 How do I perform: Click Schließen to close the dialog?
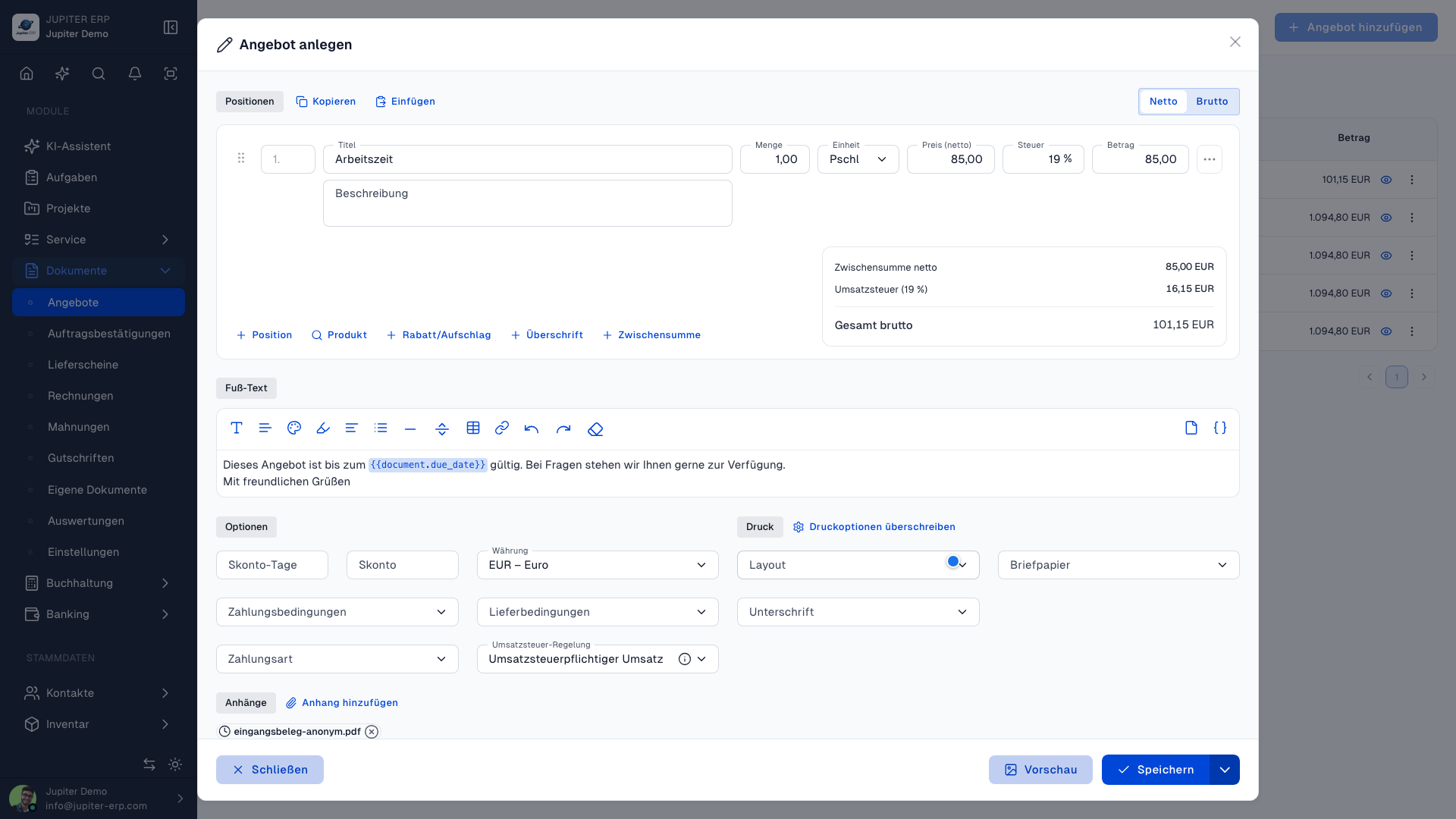pyautogui.click(x=270, y=770)
